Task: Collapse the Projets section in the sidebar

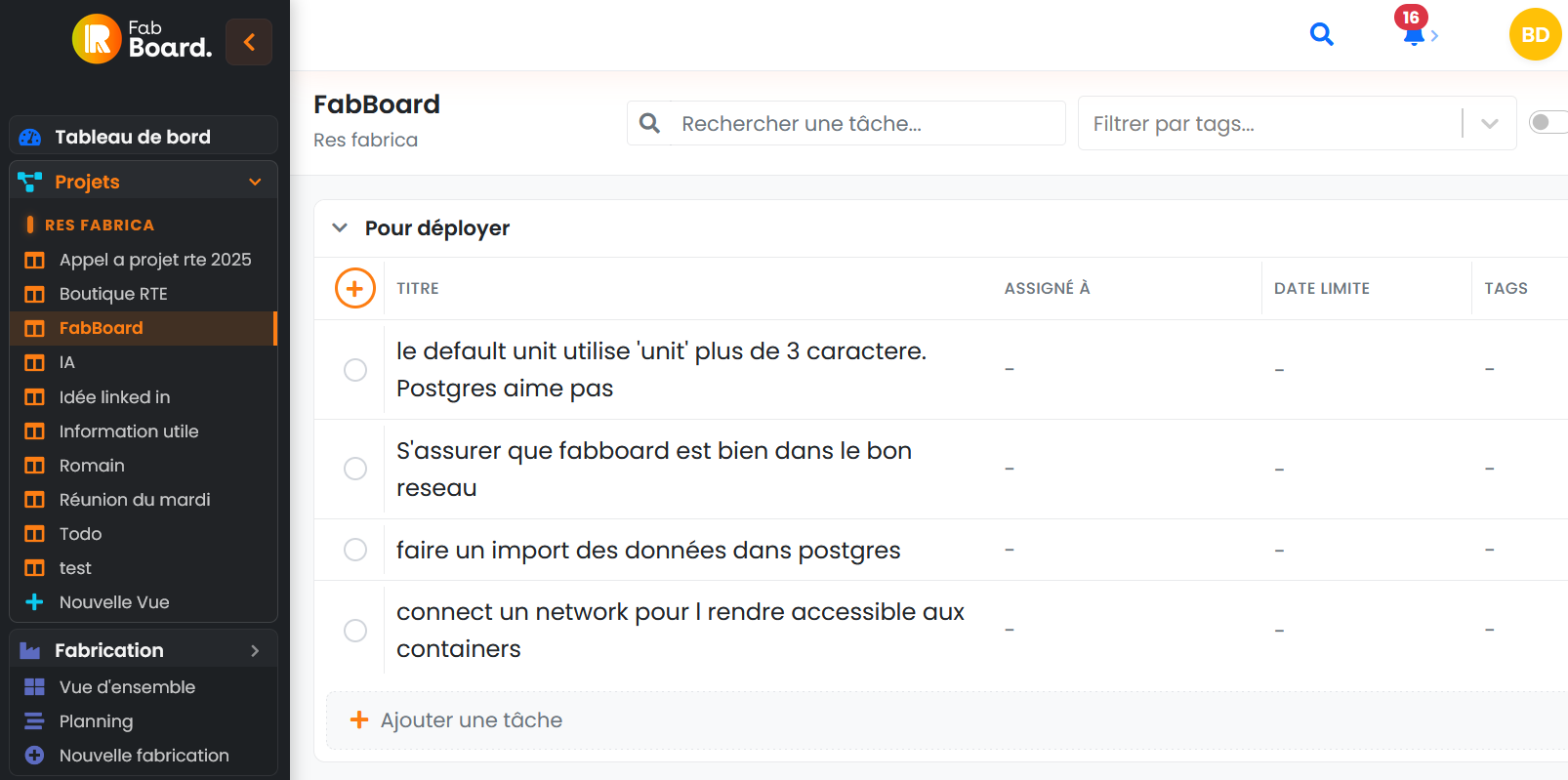Action: pyautogui.click(x=256, y=182)
